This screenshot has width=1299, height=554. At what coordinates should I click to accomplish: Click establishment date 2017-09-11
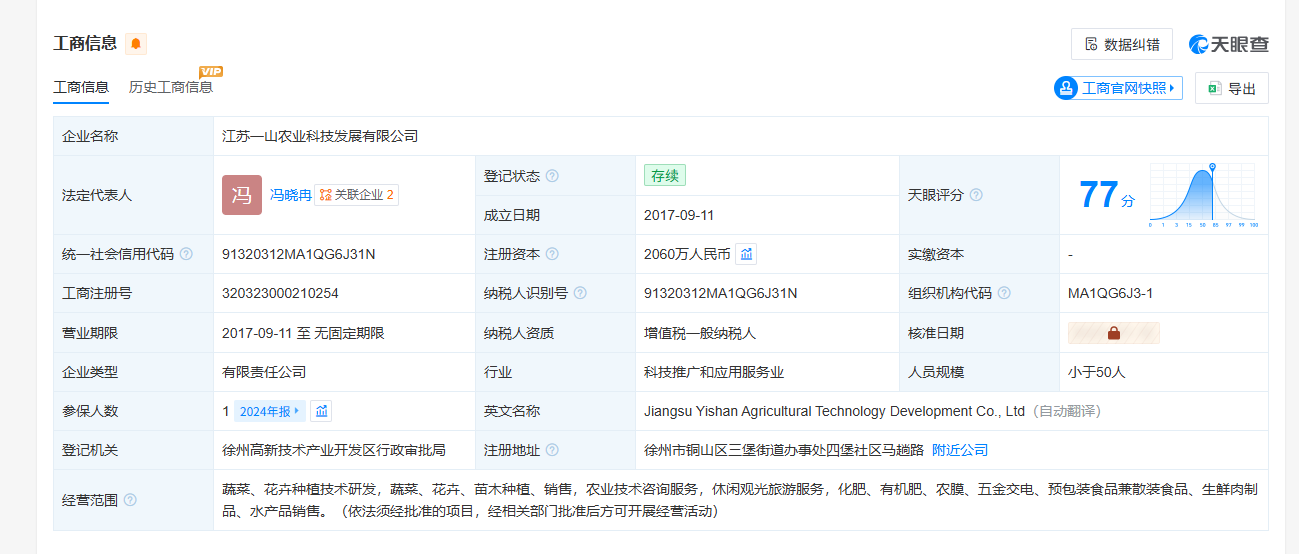(679, 215)
